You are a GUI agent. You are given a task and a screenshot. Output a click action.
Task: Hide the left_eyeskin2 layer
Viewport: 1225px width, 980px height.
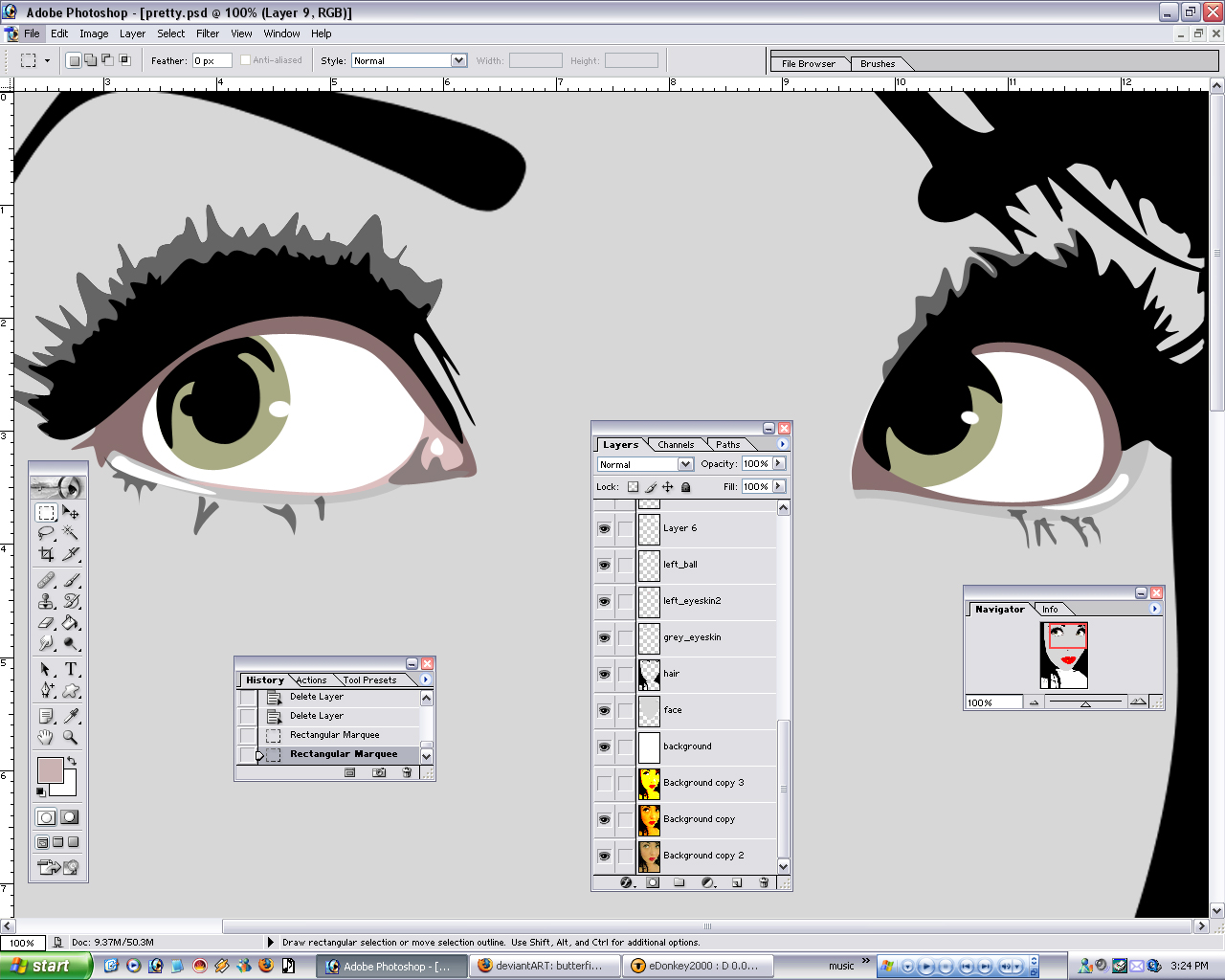point(604,601)
